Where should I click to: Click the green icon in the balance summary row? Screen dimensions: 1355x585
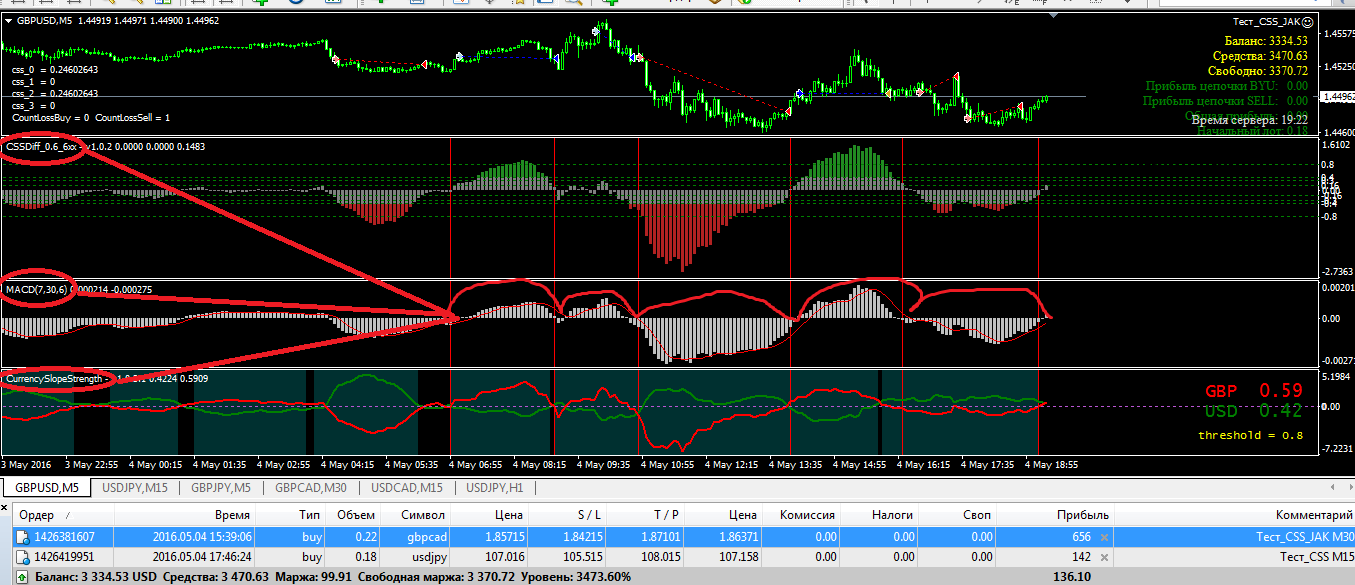click(23, 577)
